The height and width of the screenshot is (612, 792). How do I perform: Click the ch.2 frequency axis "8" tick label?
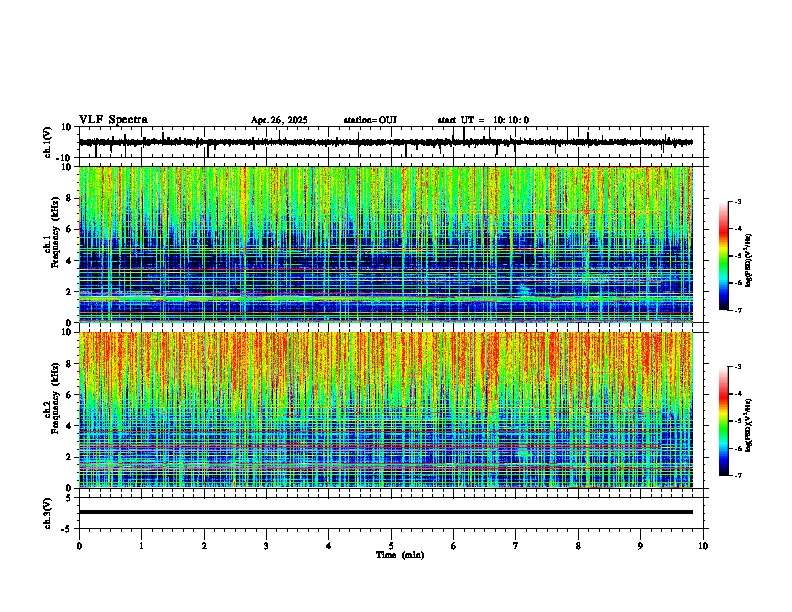pyautogui.click(x=70, y=364)
